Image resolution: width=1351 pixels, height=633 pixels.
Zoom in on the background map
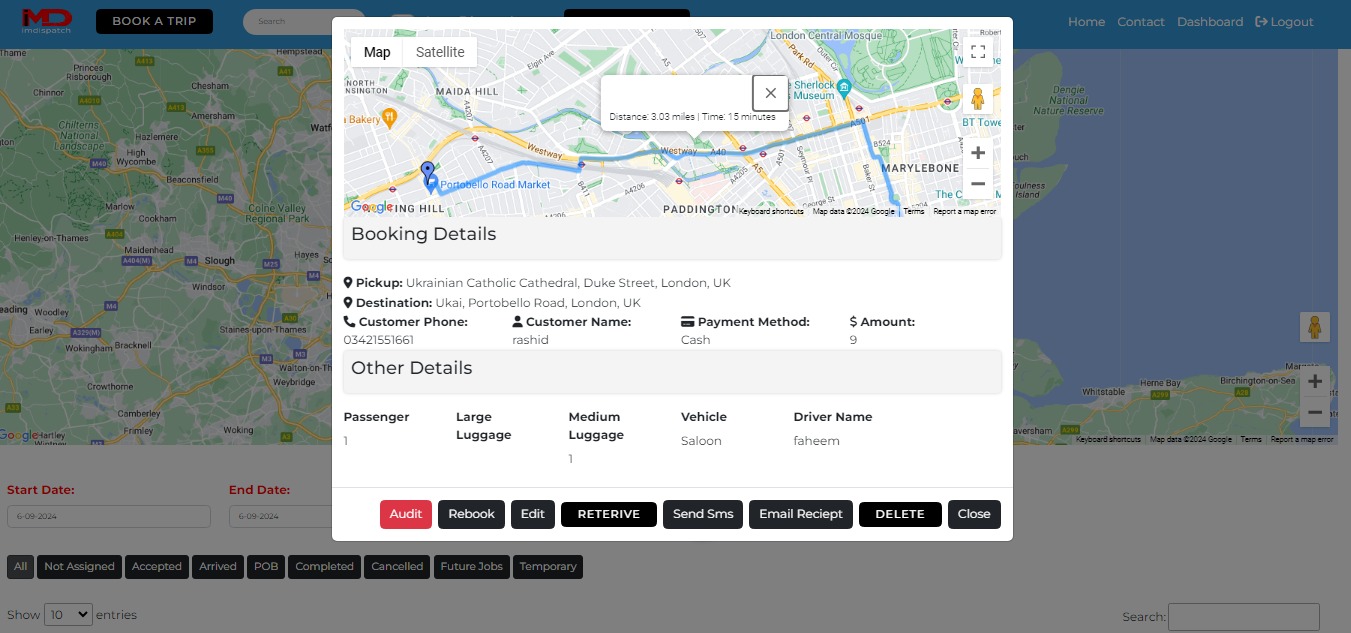(x=1315, y=381)
